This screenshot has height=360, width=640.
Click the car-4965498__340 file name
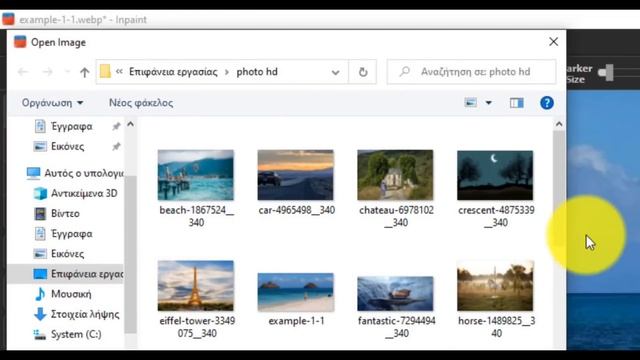coord(297,210)
